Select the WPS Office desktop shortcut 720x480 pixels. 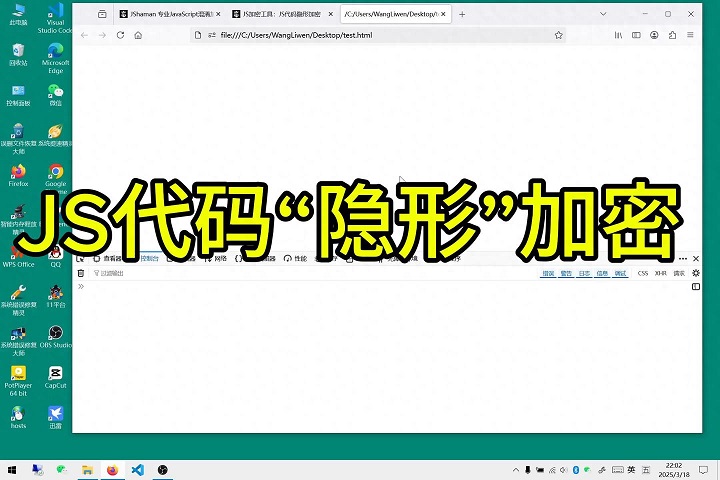tap(18, 258)
